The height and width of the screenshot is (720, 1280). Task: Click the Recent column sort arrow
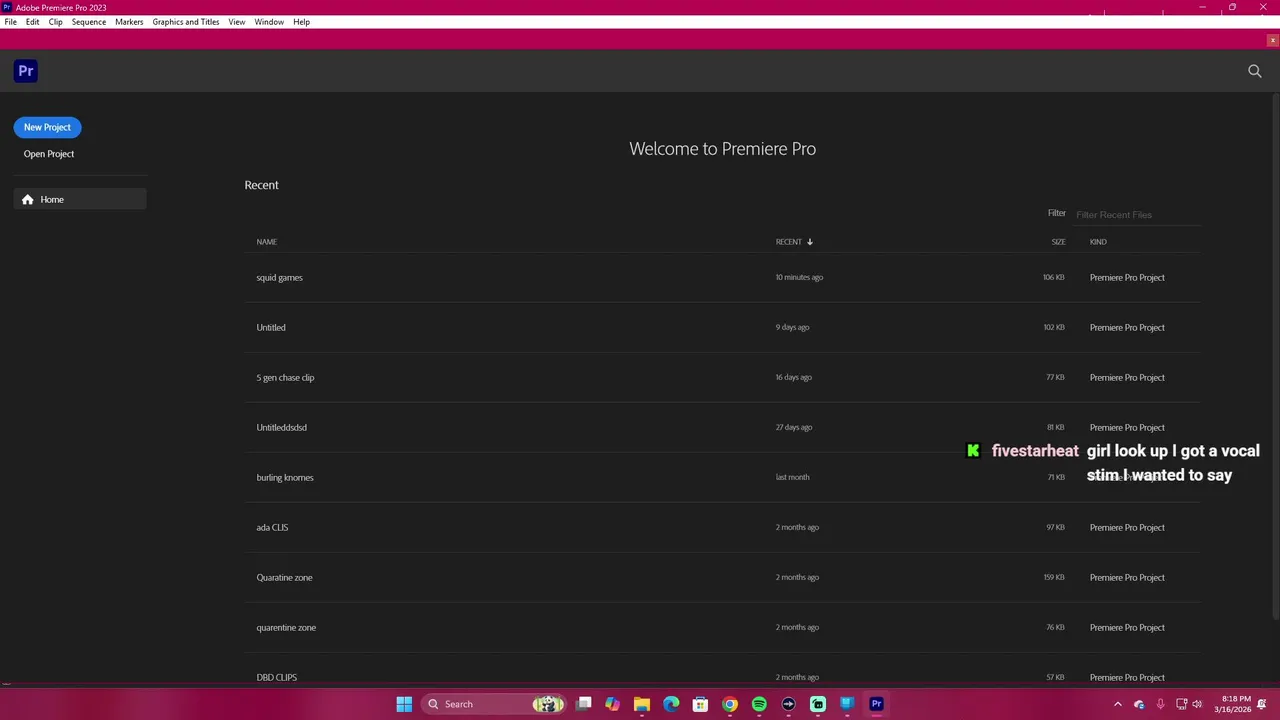coord(810,242)
